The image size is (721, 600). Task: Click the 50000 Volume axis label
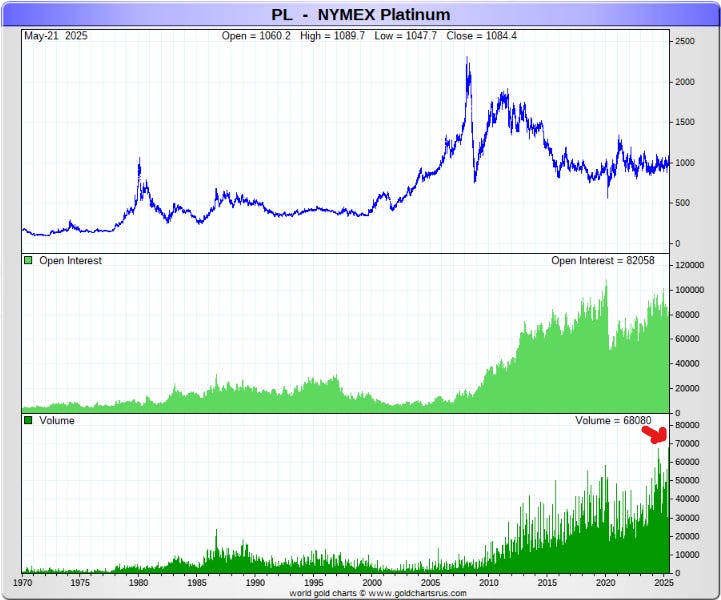point(687,480)
